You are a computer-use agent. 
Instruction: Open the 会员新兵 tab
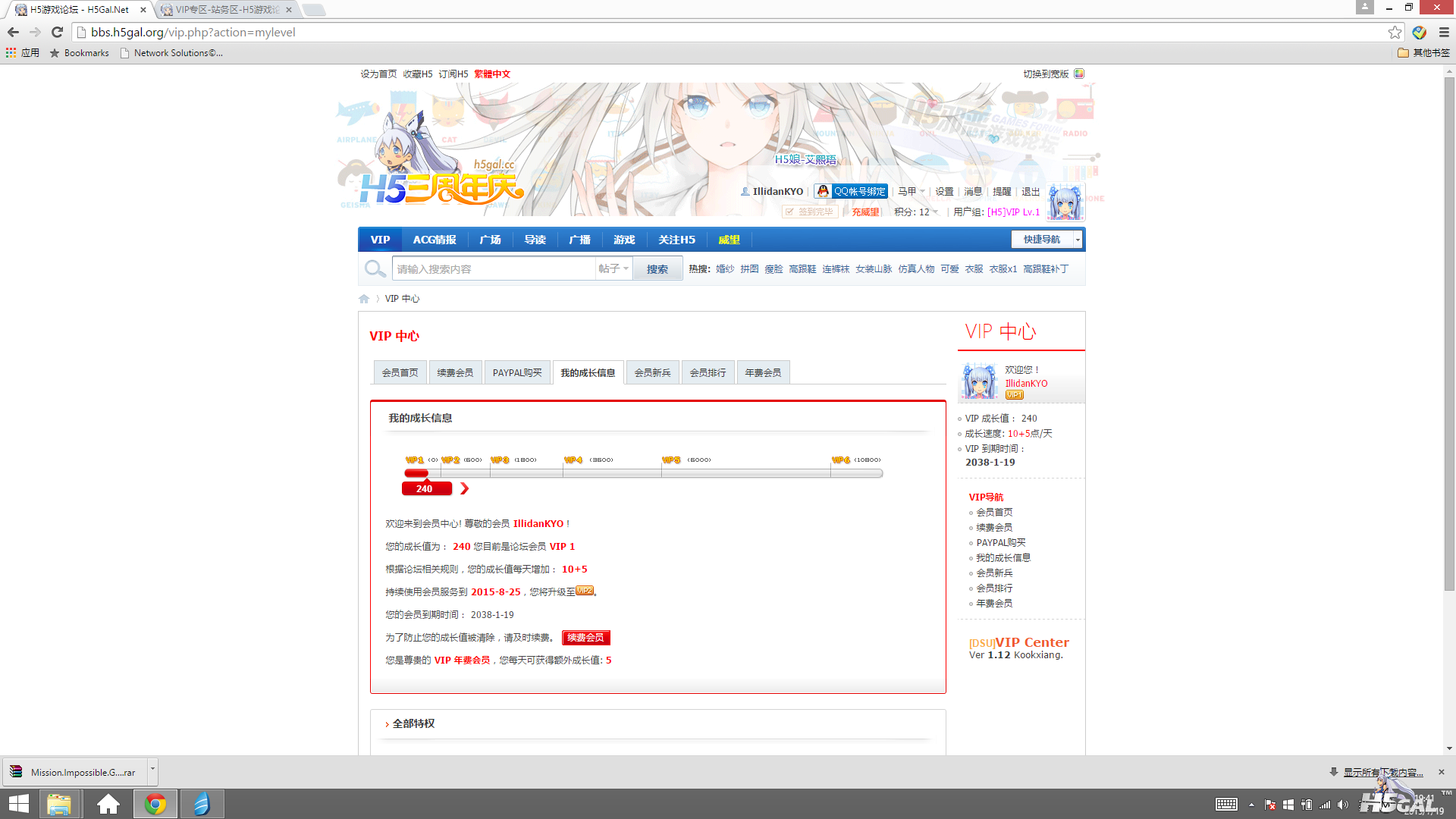[652, 372]
